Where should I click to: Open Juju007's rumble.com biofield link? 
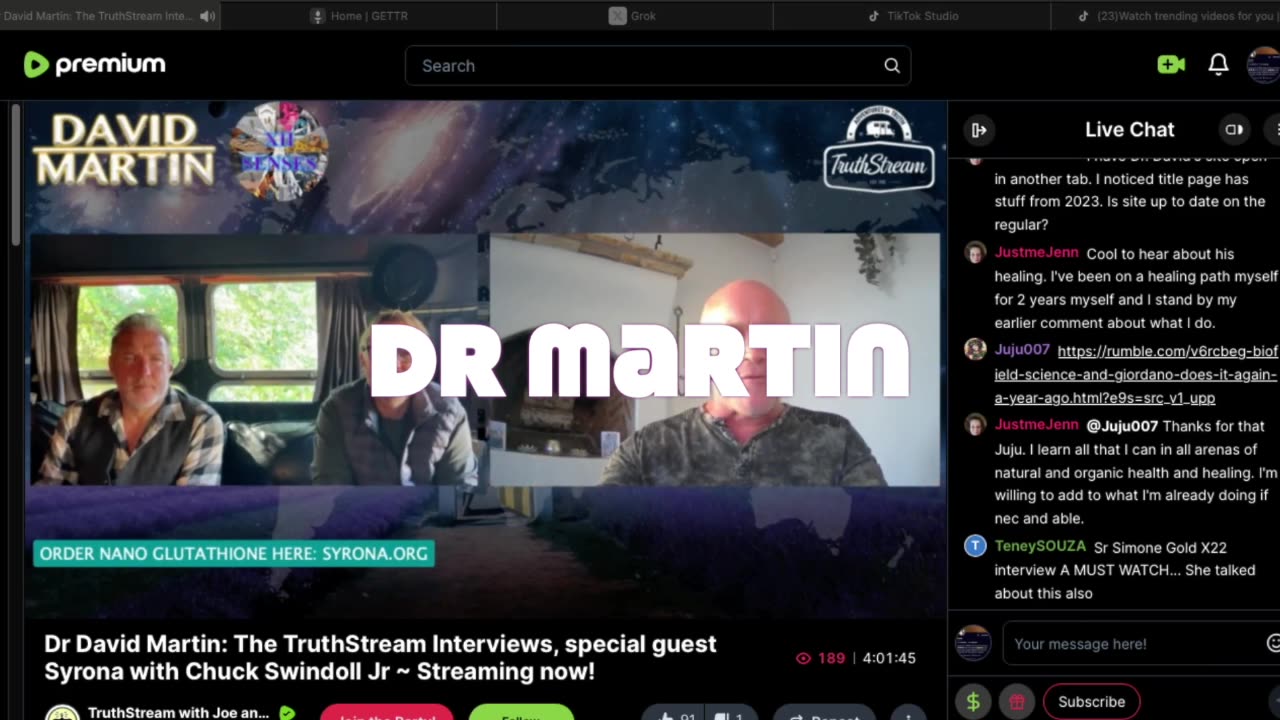1136,375
